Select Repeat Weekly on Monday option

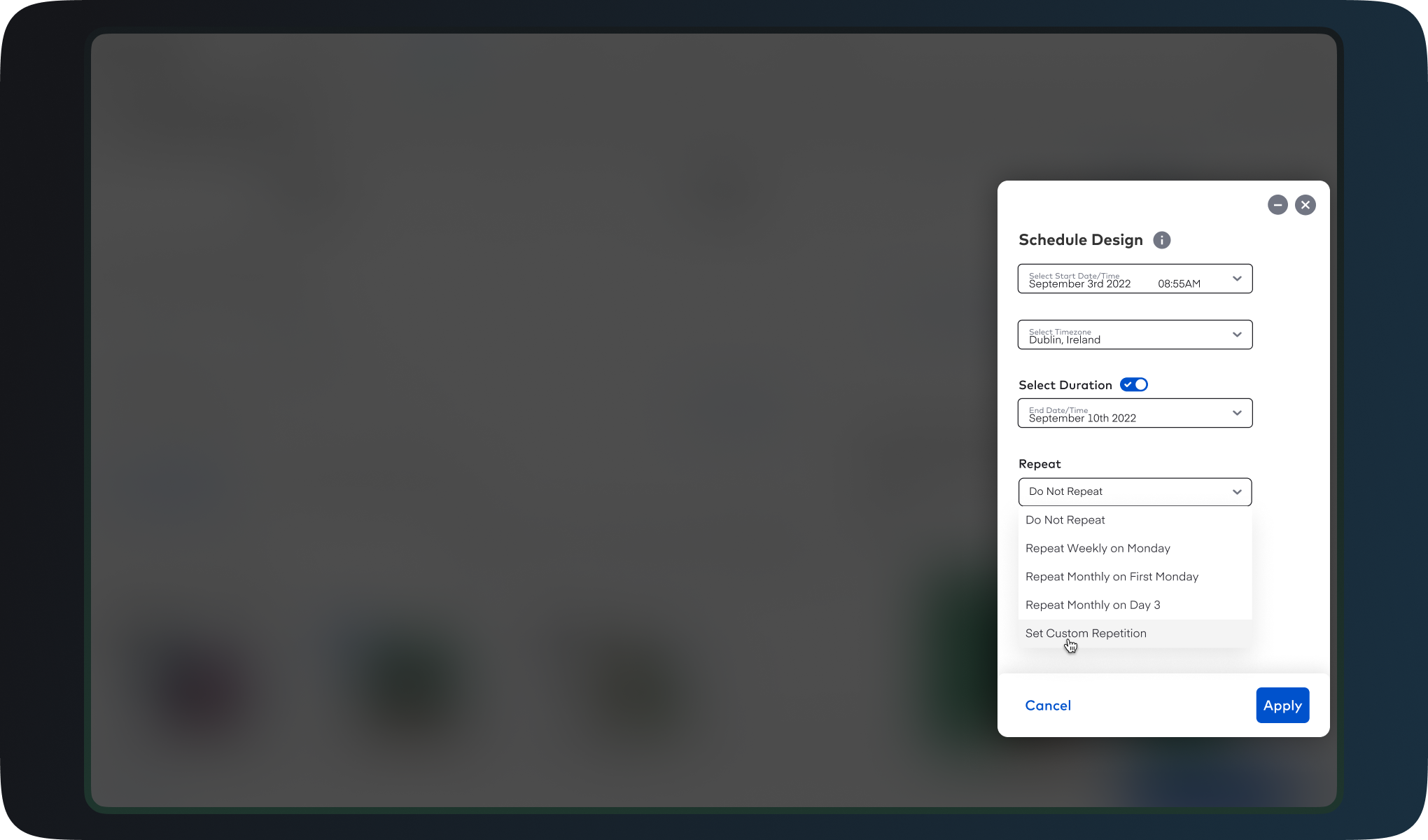[x=1098, y=548]
